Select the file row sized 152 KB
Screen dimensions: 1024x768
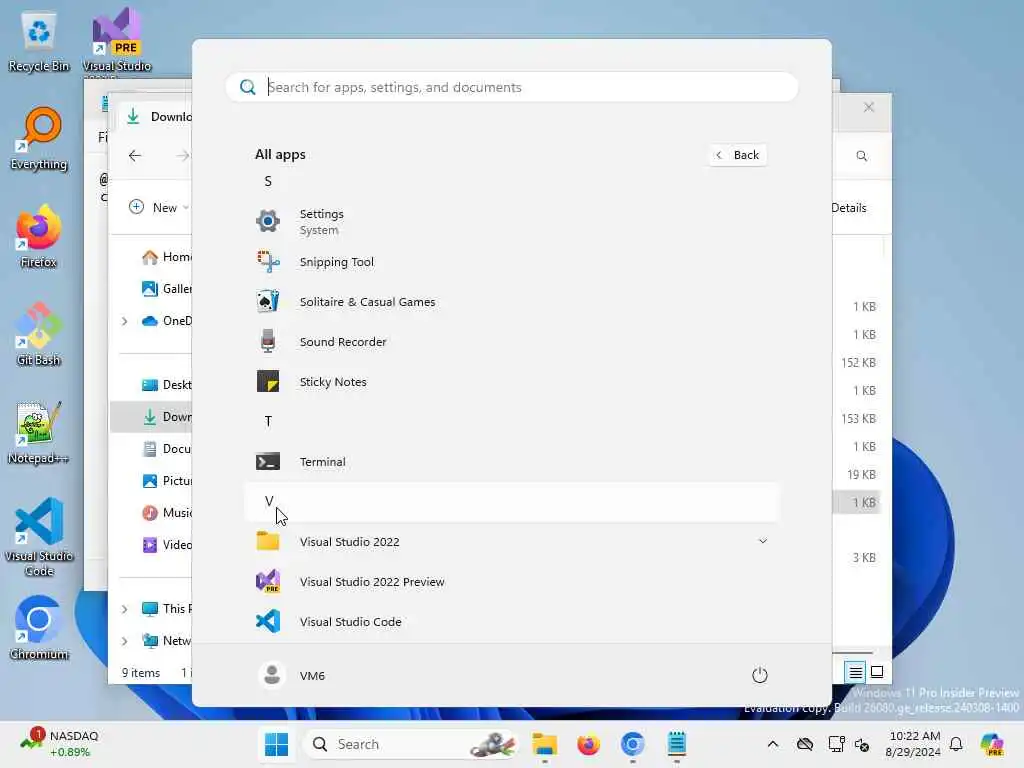pyautogui.click(x=857, y=362)
